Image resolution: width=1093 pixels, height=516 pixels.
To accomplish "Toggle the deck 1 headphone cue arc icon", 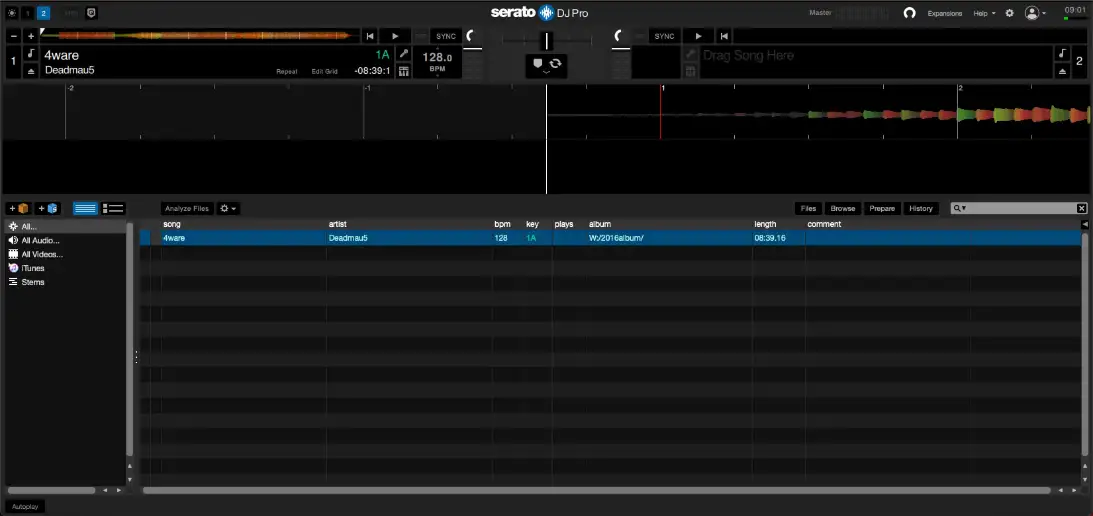I will (472, 36).
